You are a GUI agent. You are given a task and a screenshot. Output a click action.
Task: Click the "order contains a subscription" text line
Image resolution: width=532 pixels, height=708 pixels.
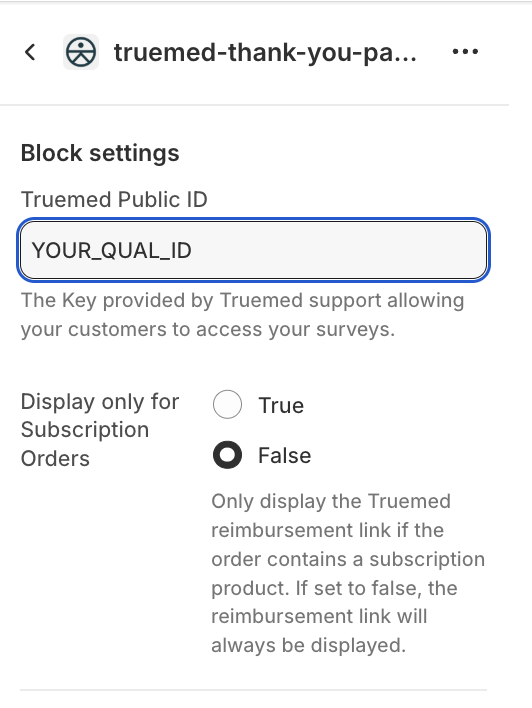click(x=348, y=559)
